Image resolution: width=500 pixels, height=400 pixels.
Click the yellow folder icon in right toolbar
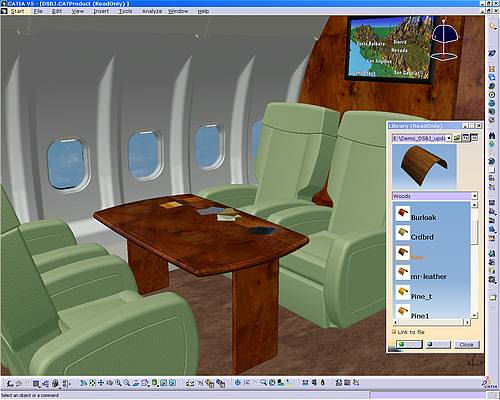[x=492, y=297]
